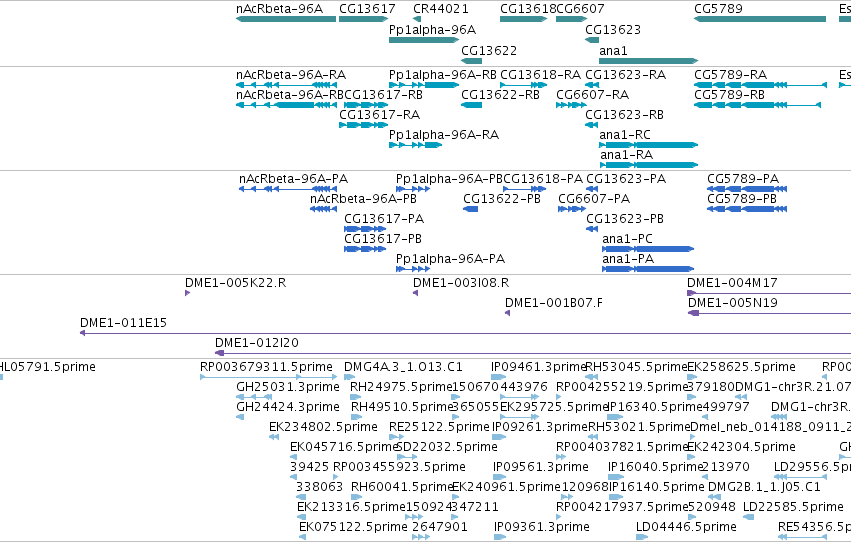Click the HL05791.5prime EST label
The height and width of the screenshot is (542, 851).
[x=48, y=367]
